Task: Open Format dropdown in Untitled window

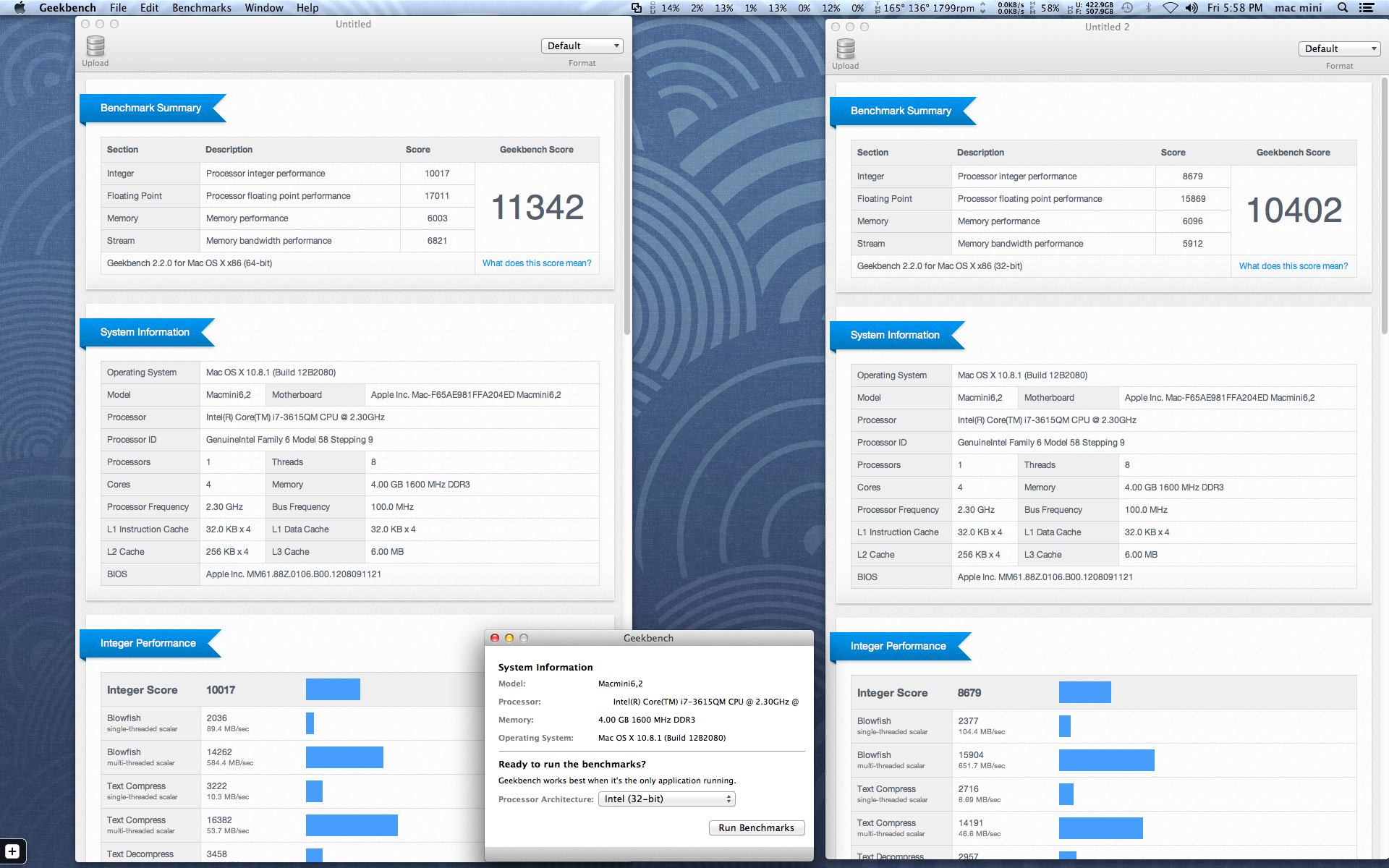Action: click(582, 46)
